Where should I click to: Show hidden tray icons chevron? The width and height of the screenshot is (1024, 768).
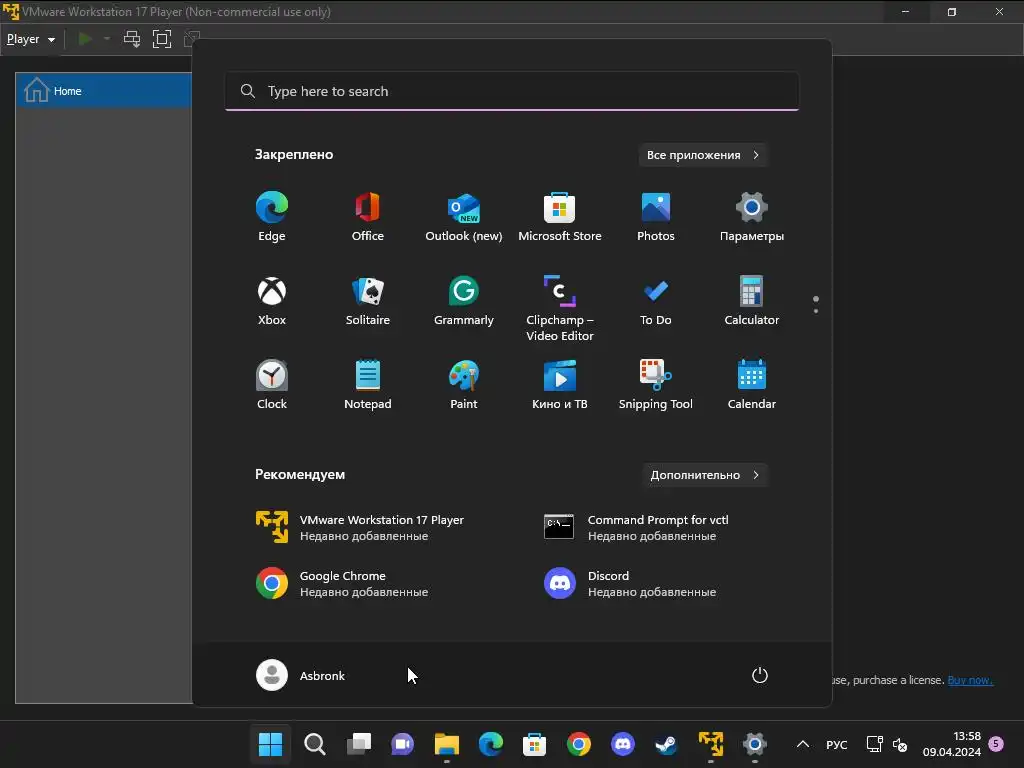click(803, 744)
